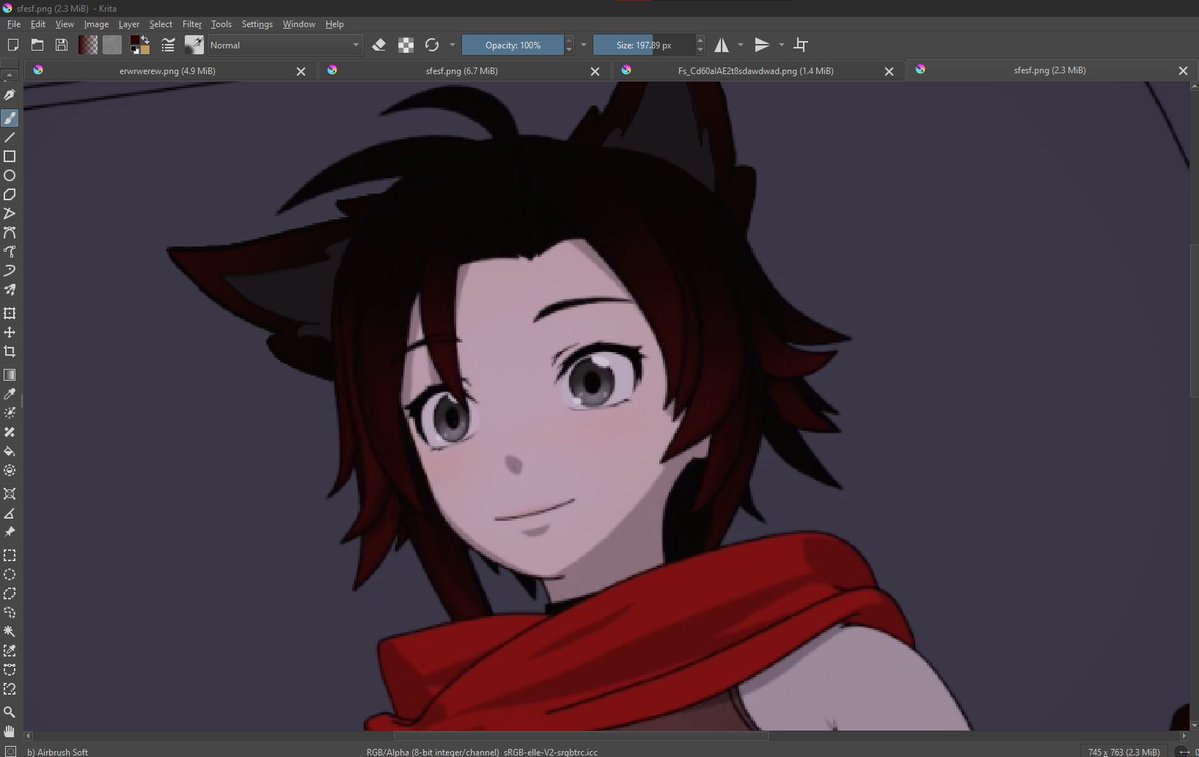The image size is (1199, 757).
Task: Expand the arrow after the reload preset icon
Action: 452,45
